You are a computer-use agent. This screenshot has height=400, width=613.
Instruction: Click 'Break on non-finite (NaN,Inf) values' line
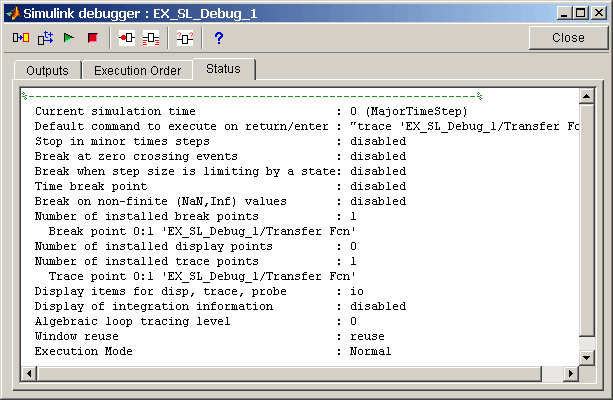(x=220, y=201)
